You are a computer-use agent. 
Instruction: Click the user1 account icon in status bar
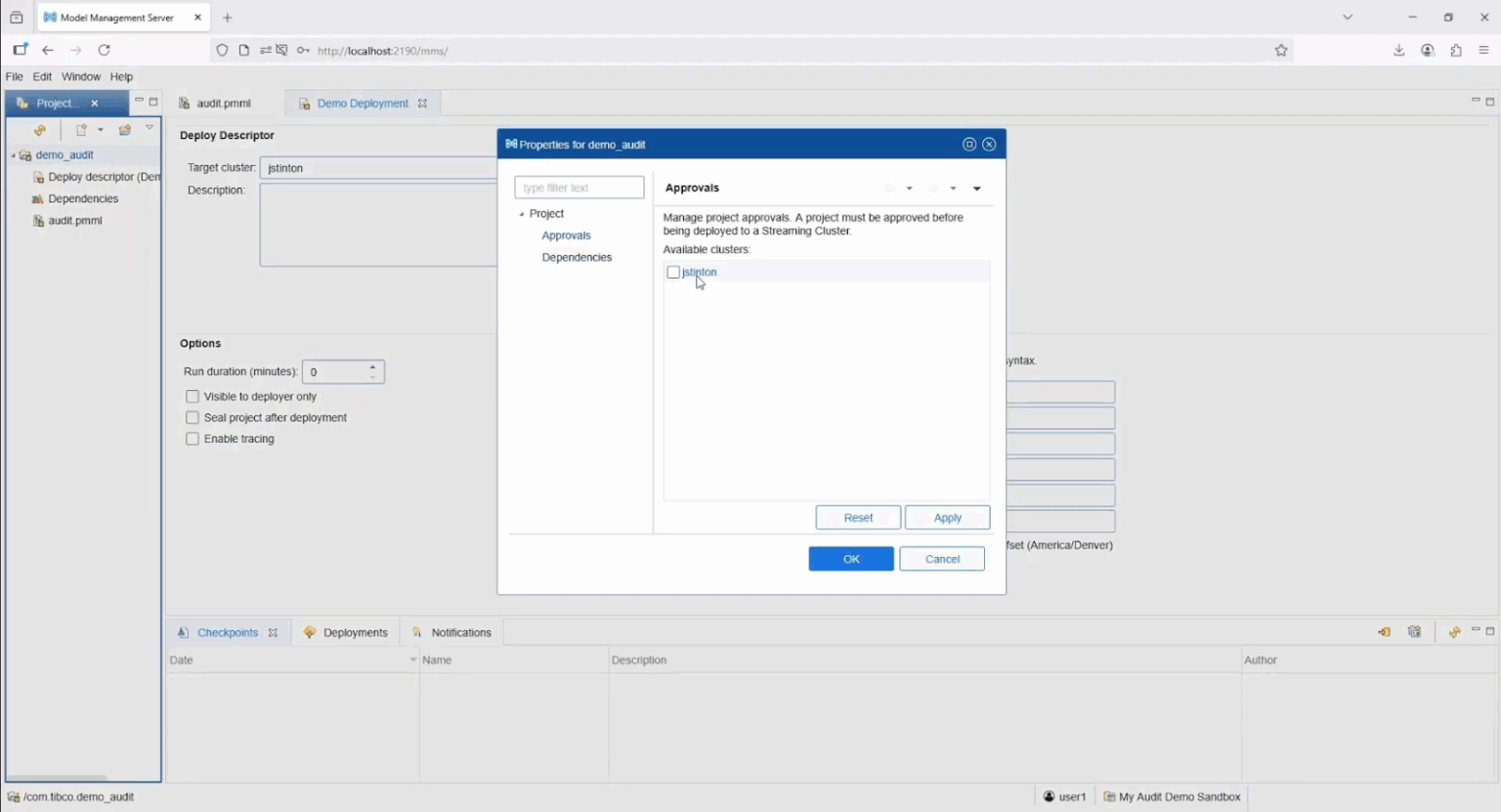click(x=1049, y=796)
